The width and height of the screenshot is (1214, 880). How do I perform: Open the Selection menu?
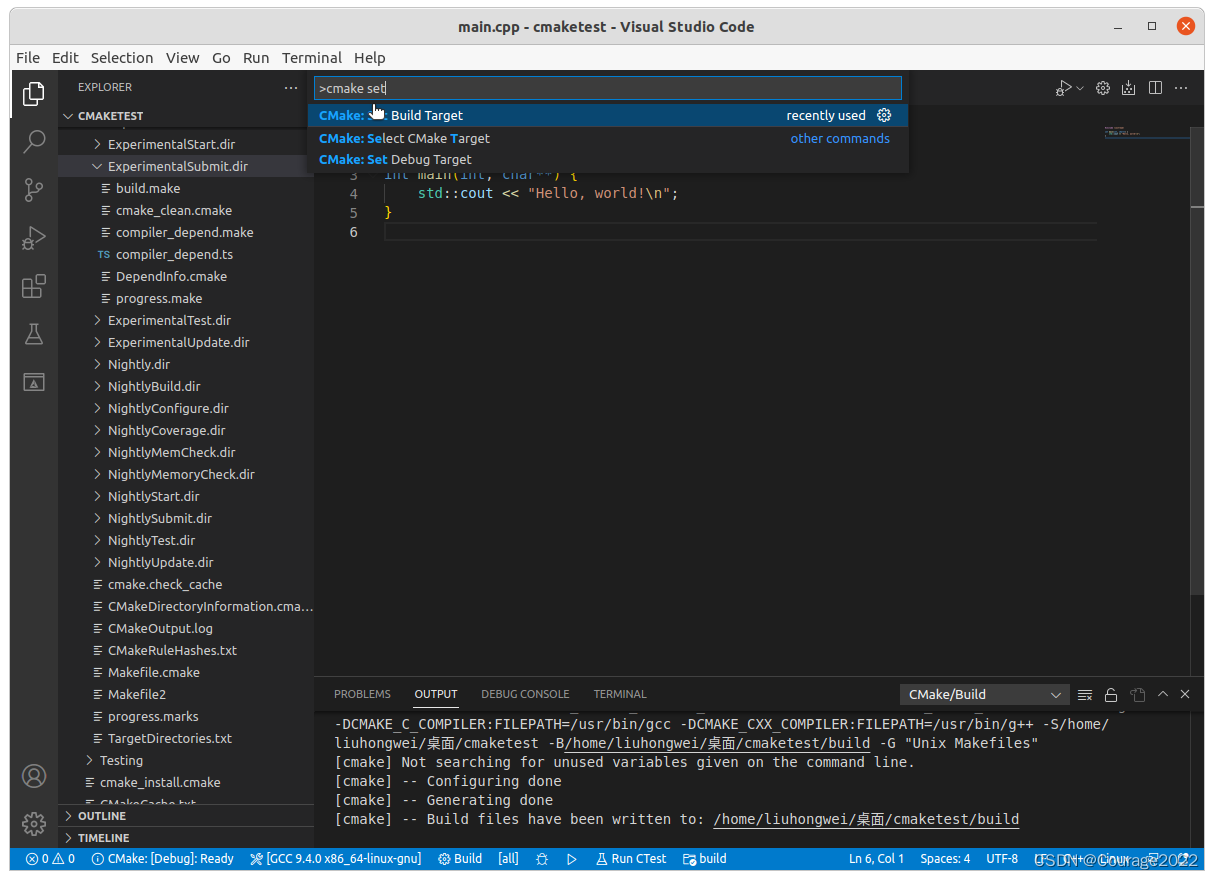(x=122, y=58)
